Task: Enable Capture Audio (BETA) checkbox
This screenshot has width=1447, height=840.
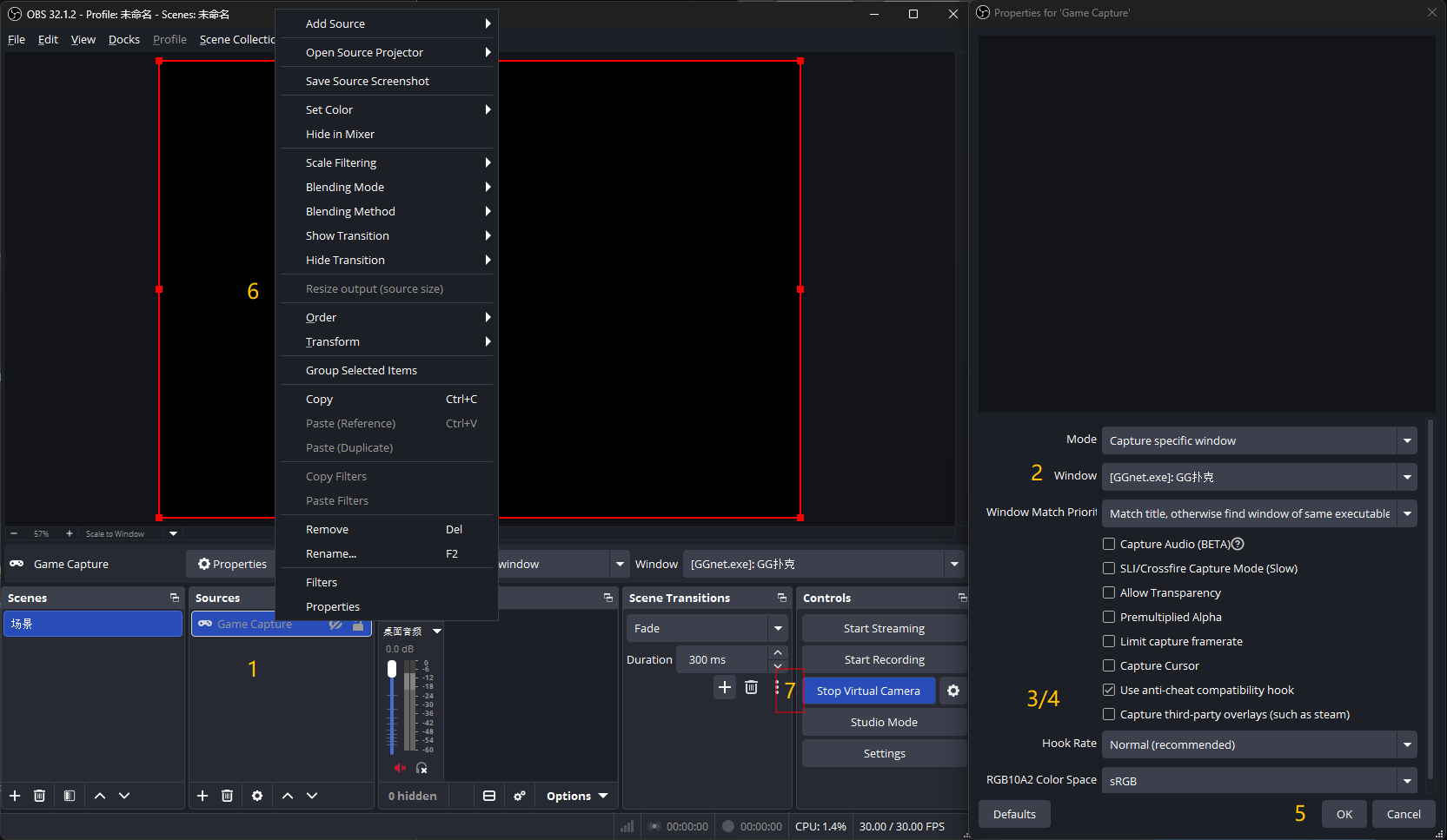Action: coord(1109,544)
